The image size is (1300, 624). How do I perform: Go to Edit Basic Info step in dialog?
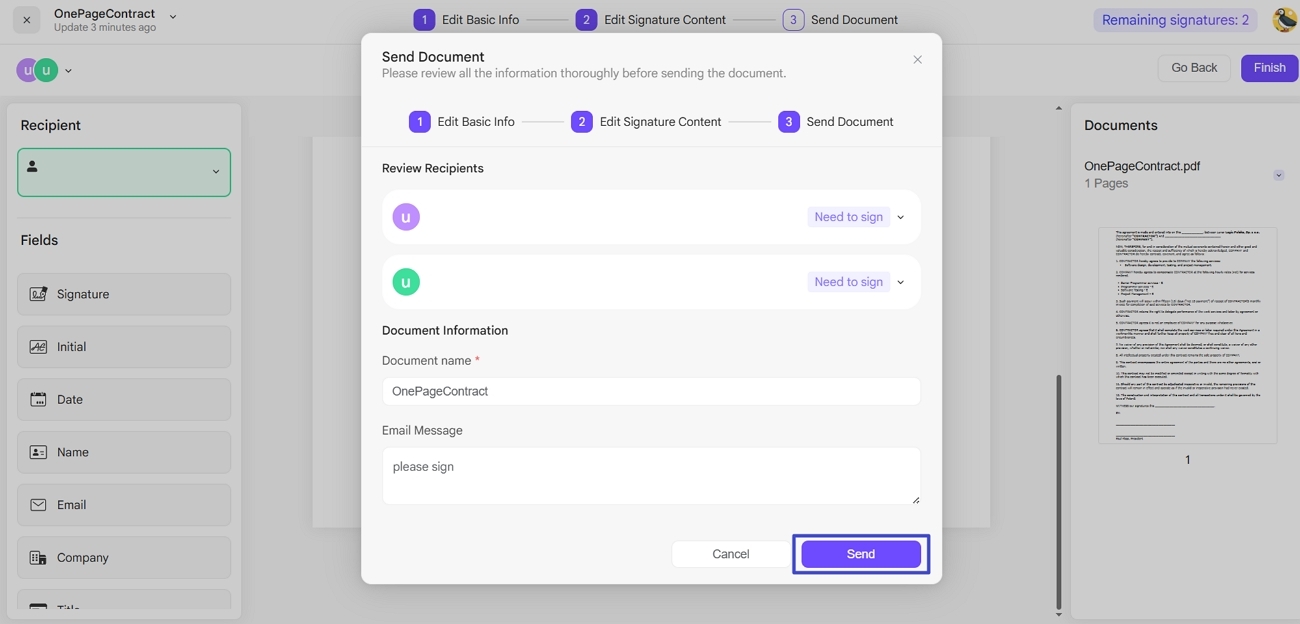coord(462,122)
